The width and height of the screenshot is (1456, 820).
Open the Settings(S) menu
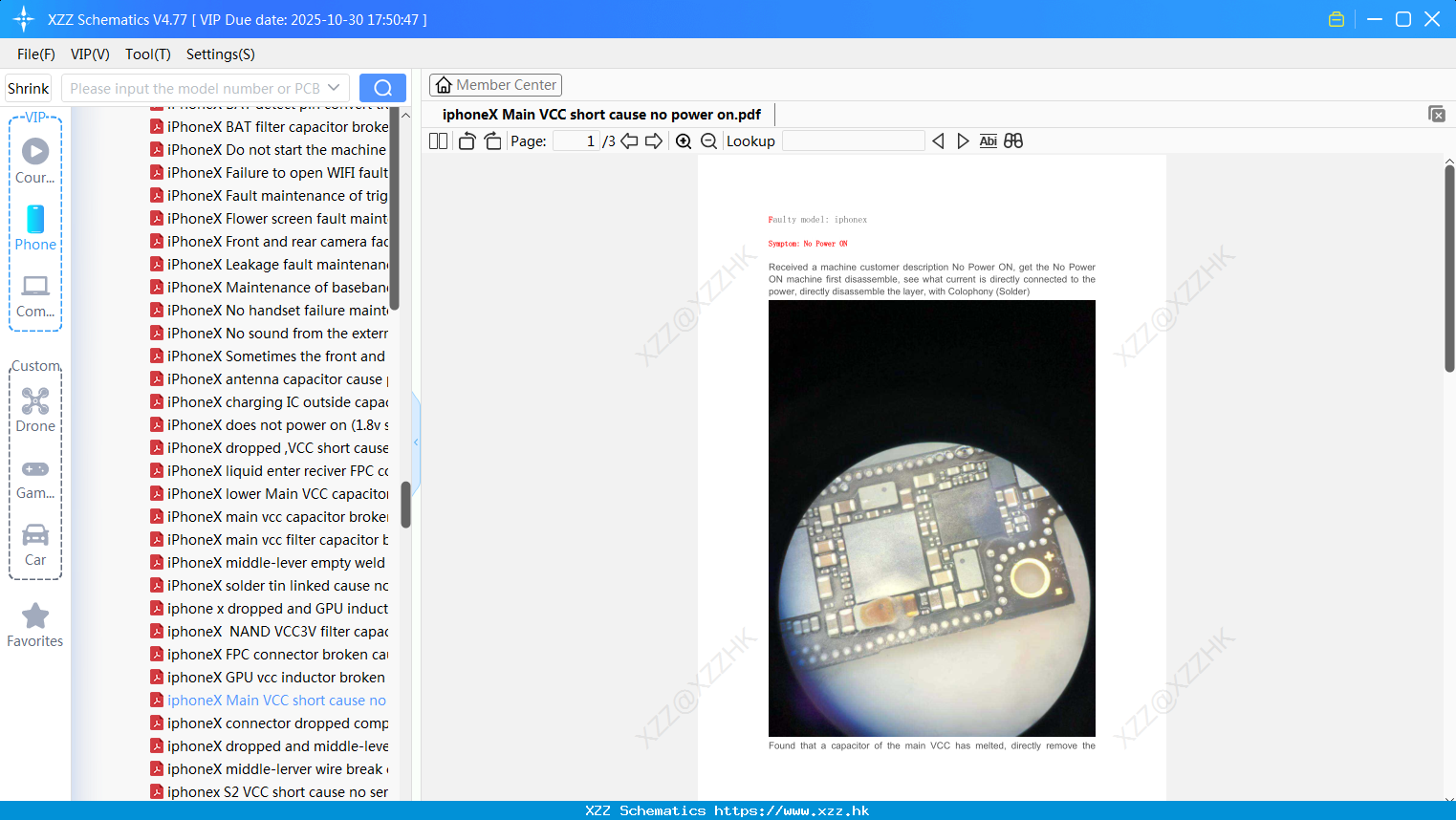pyautogui.click(x=221, y=54)
